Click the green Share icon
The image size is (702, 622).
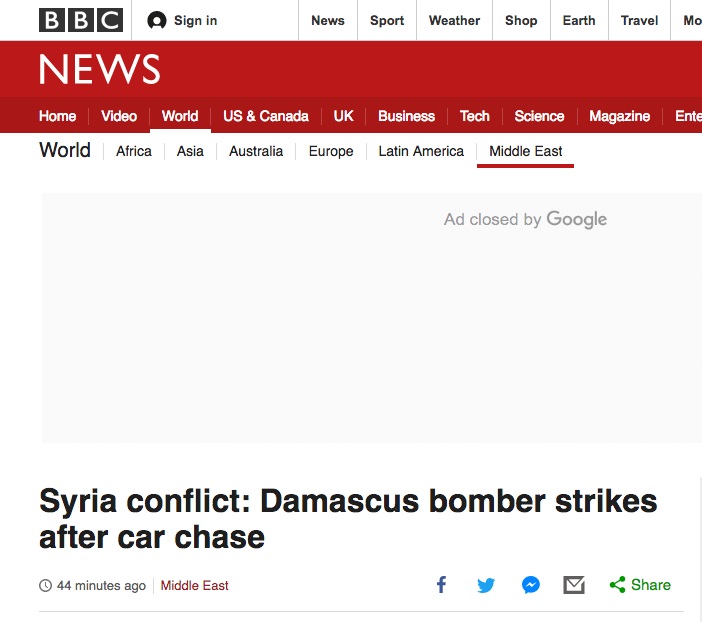(x=618, y=585)
